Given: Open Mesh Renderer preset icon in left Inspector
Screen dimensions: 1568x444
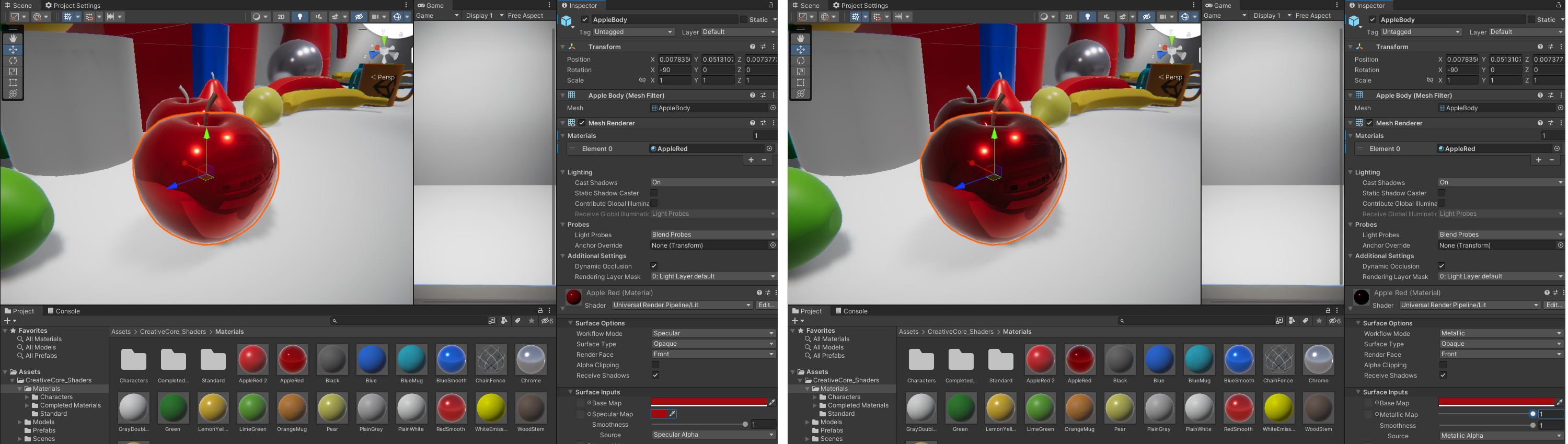Looking at the screenshot, I should [763, 123].
